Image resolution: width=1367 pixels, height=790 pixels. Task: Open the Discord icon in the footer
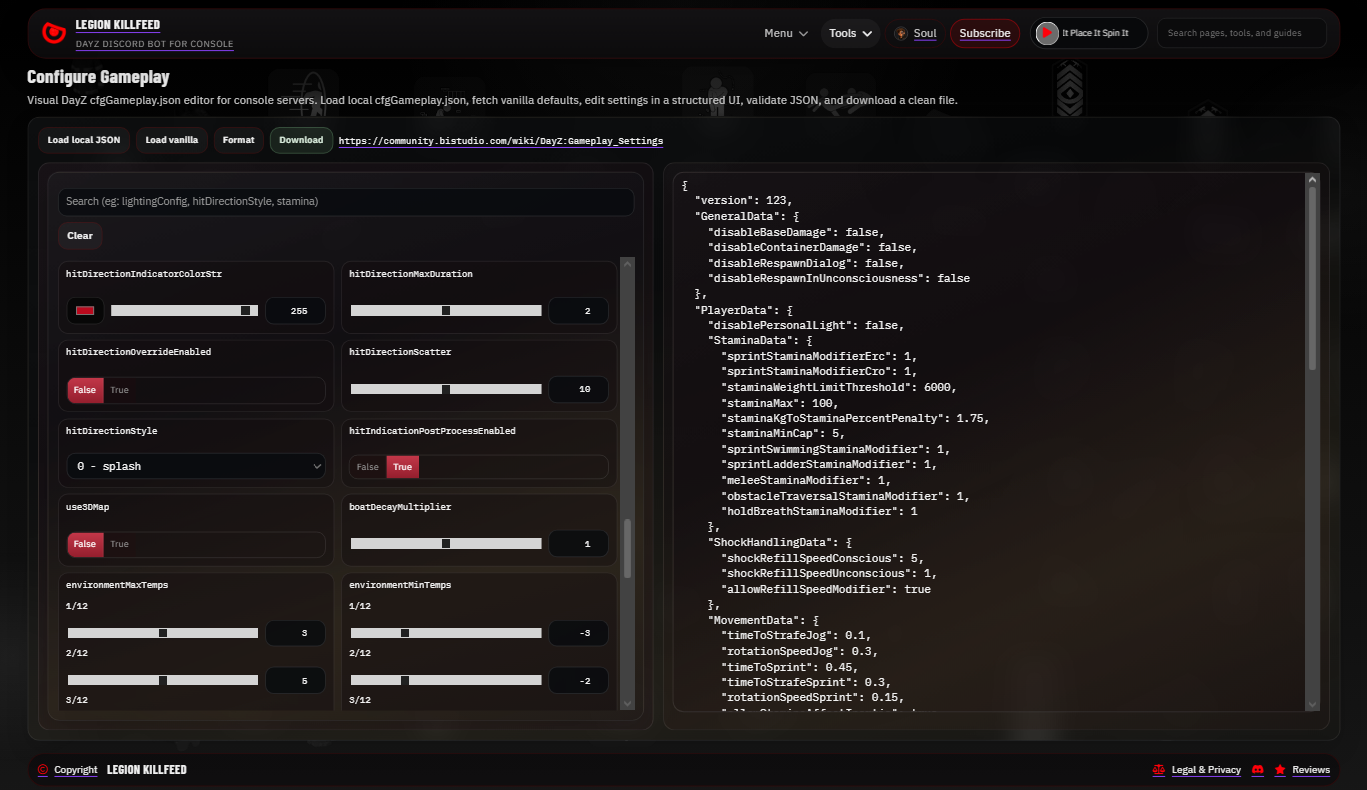(1258, 770)
